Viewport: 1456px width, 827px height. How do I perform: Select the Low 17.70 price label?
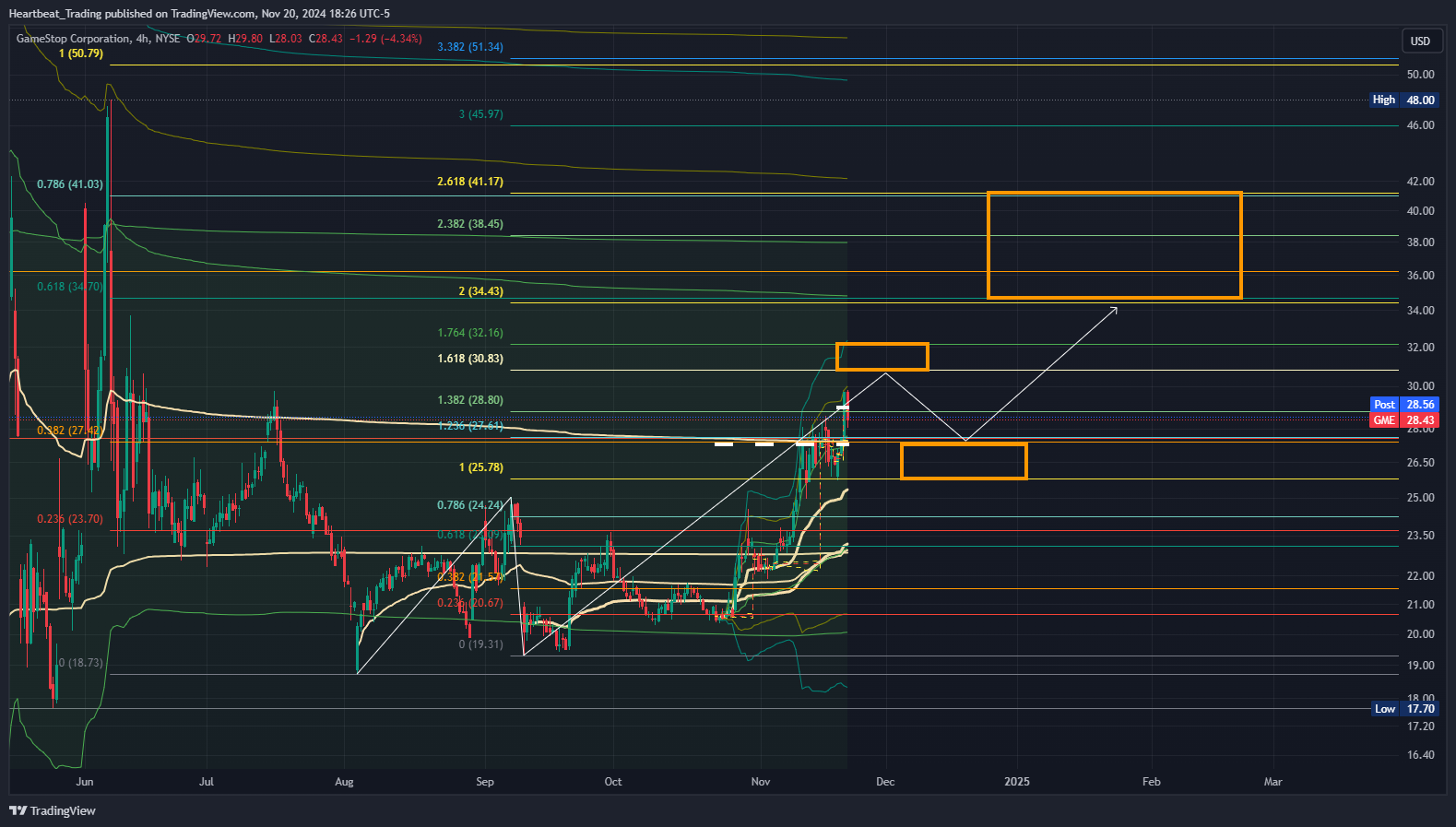[x=1404, y=709]
